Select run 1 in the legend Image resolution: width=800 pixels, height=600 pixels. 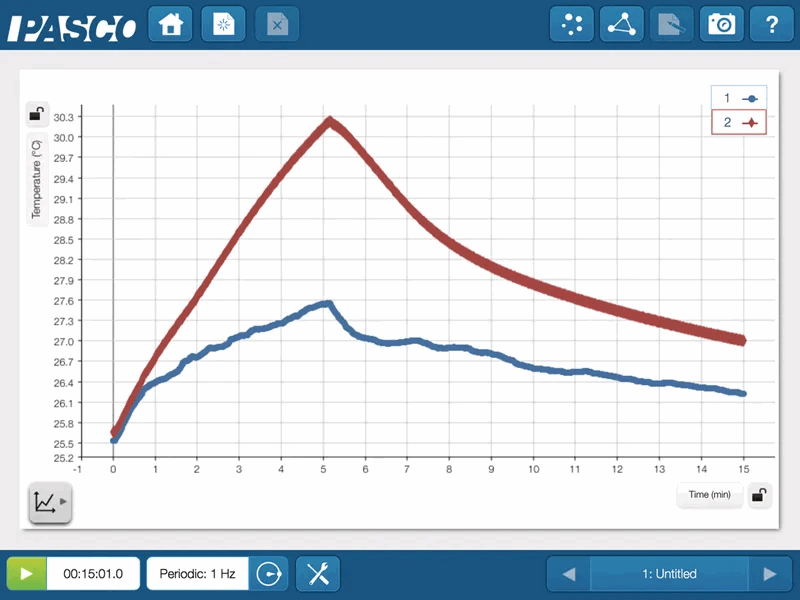[x=738, y=98]
